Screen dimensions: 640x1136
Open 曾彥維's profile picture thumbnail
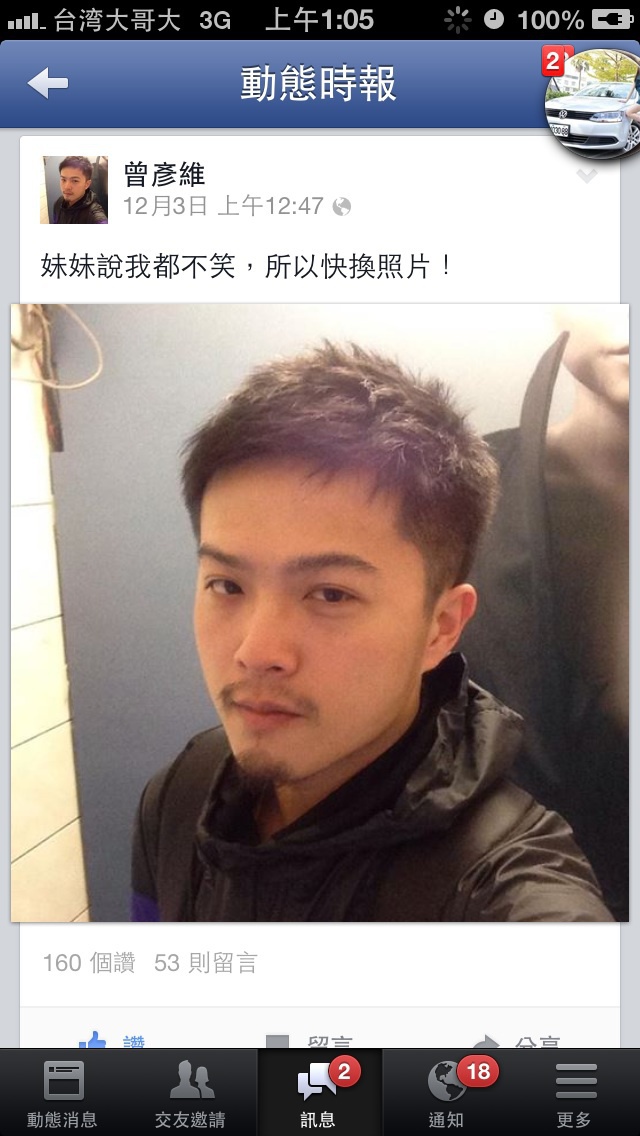74,190
